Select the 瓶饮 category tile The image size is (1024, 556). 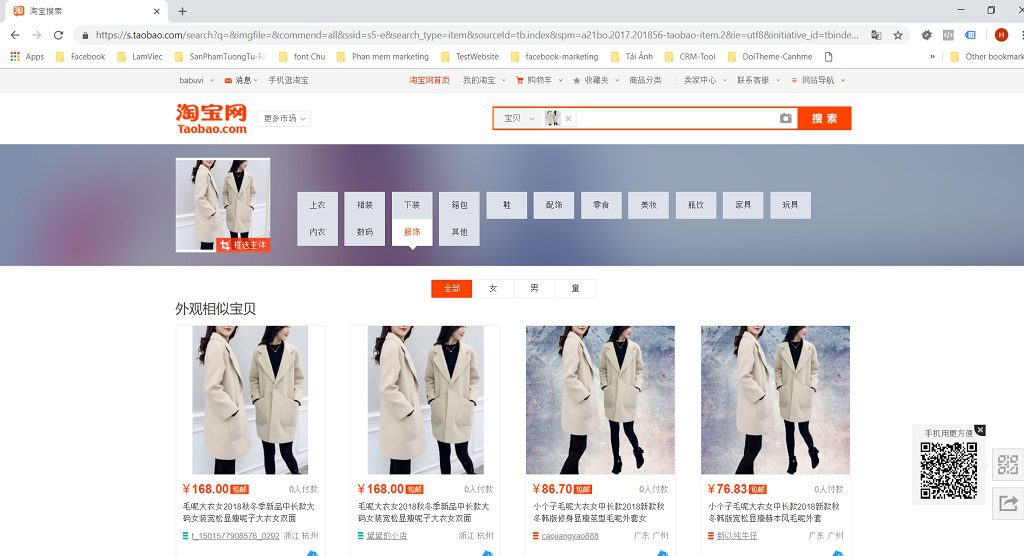click(x=696, y=205)
